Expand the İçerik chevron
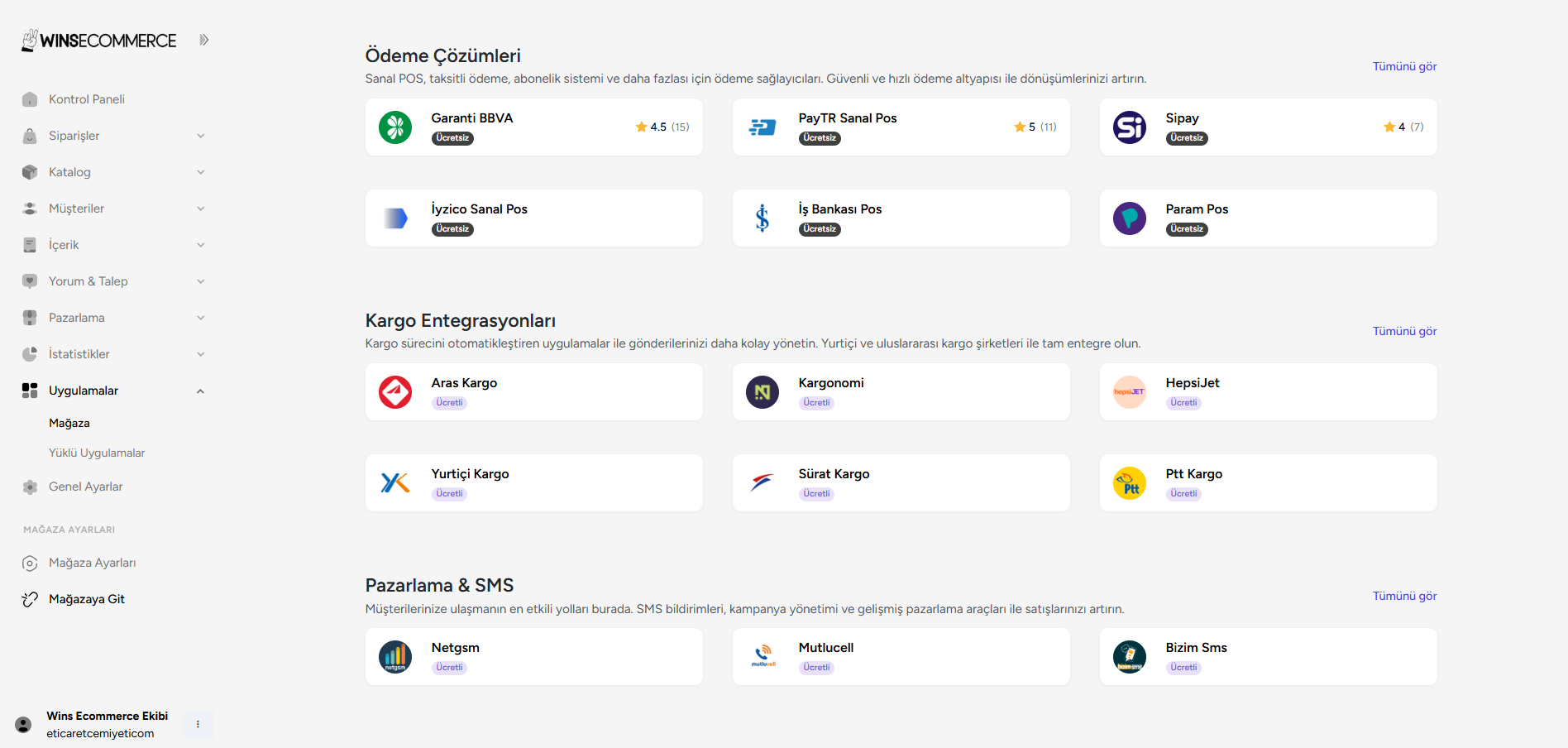Screen dimensions: 1568x748 point(200,245)
